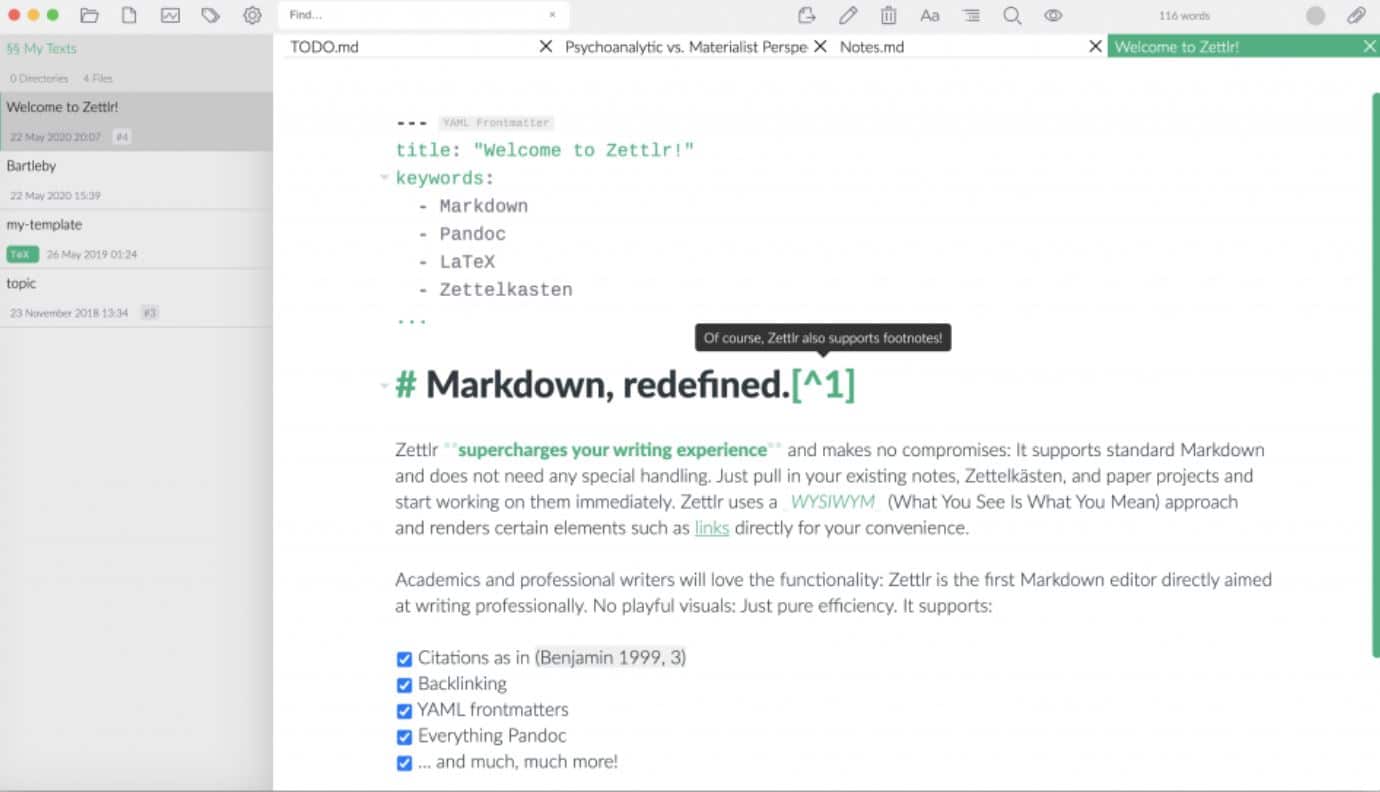Screen dimensions: 1380x792
Task: Click the #4 tag badge
Action: point(121,137)
